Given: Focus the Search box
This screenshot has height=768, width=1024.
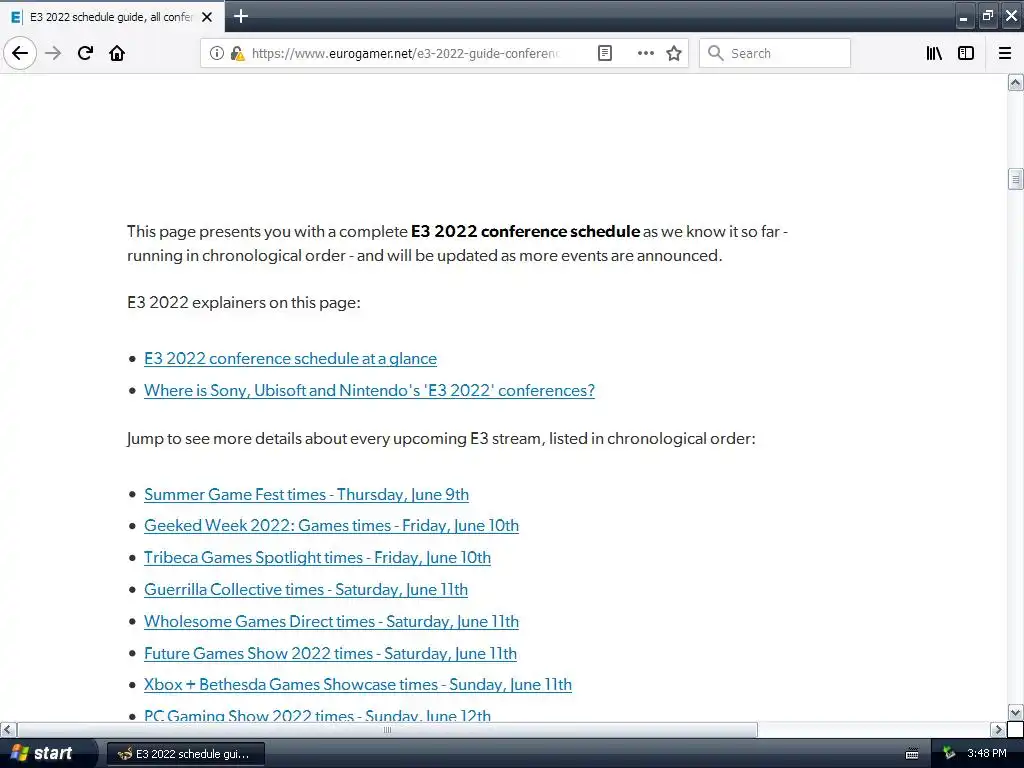Looking at the screenshot, I should point(775,53).
